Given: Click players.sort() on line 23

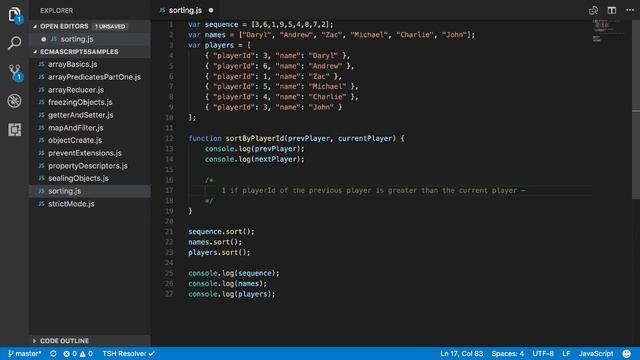Looking at the screenshot, I should (x=219, y=252).
